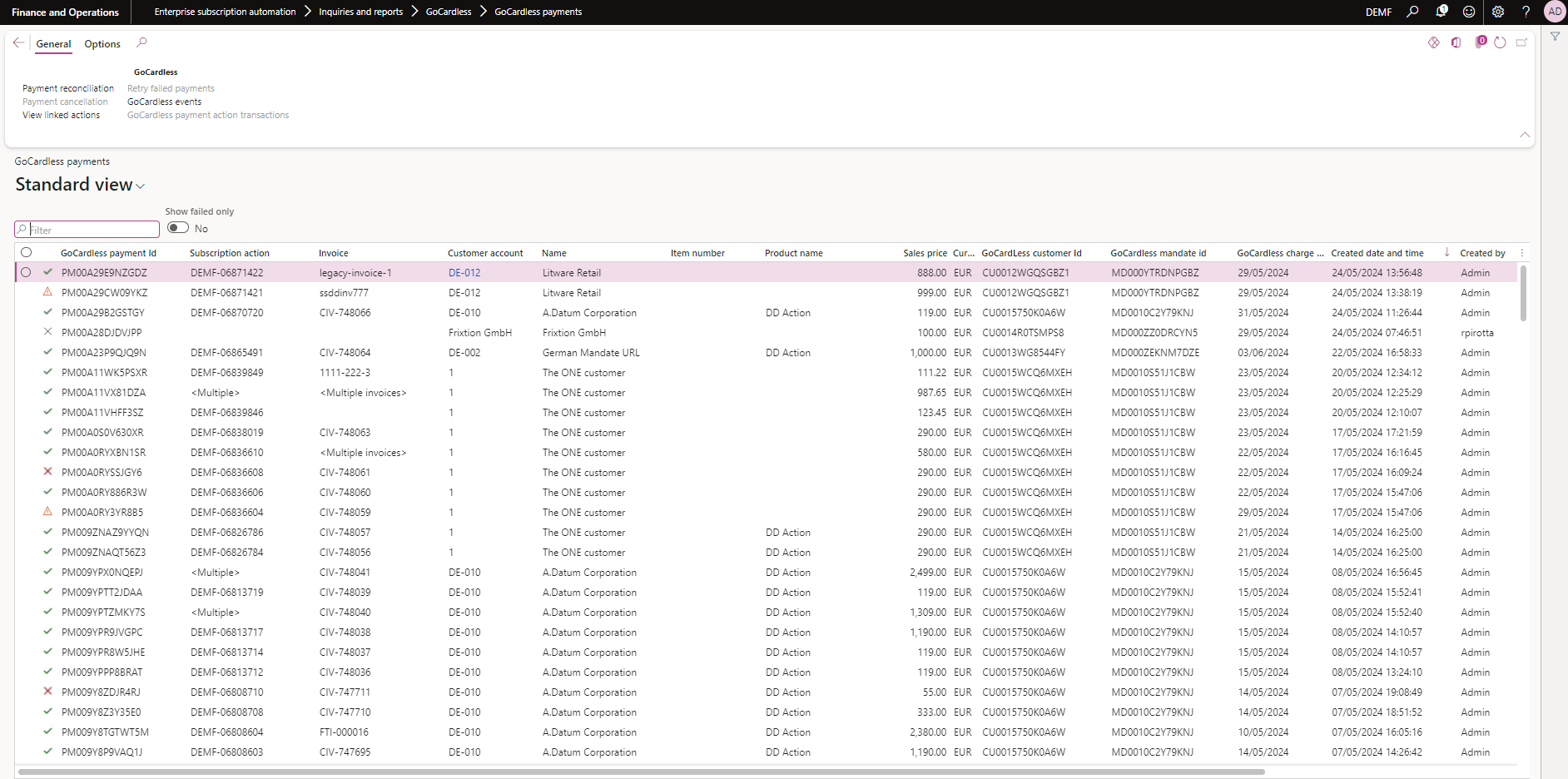
Task: Open the settings gear menu
Action: click(1497, 12)
